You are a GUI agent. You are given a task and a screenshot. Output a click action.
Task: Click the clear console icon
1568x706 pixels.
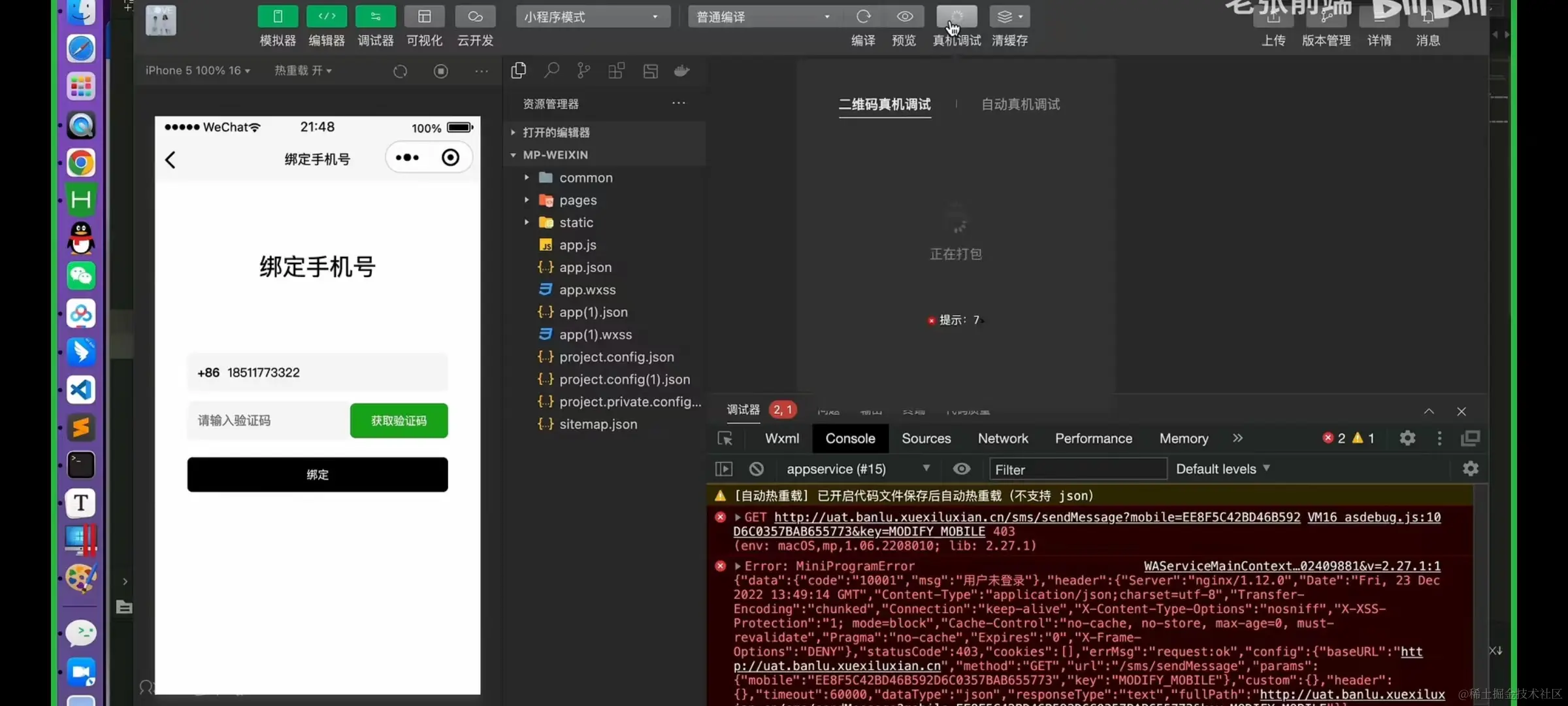pos(757,469)
